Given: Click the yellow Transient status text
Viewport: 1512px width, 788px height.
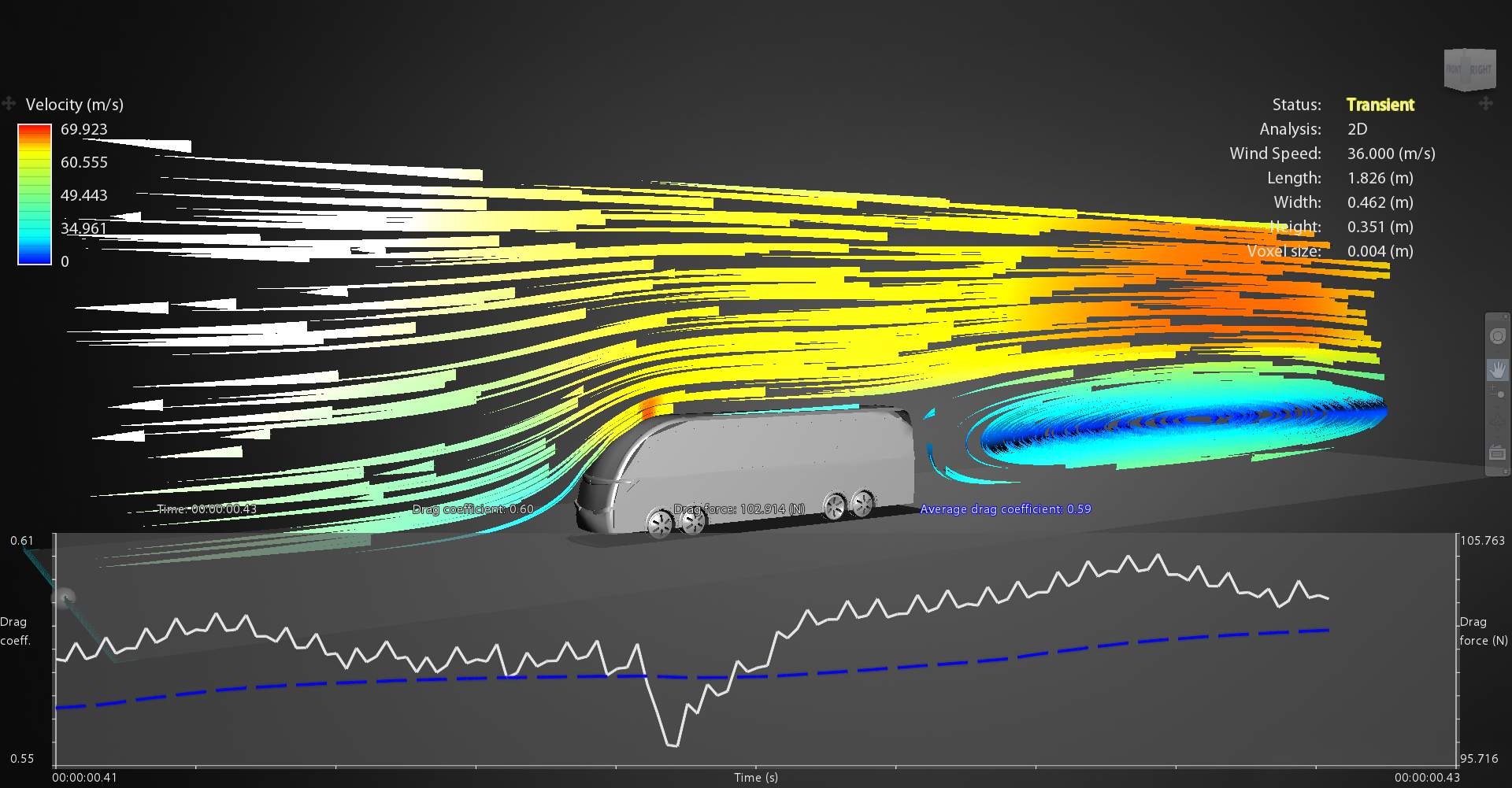Looking at the screenshot, I should coord(1380,105).
